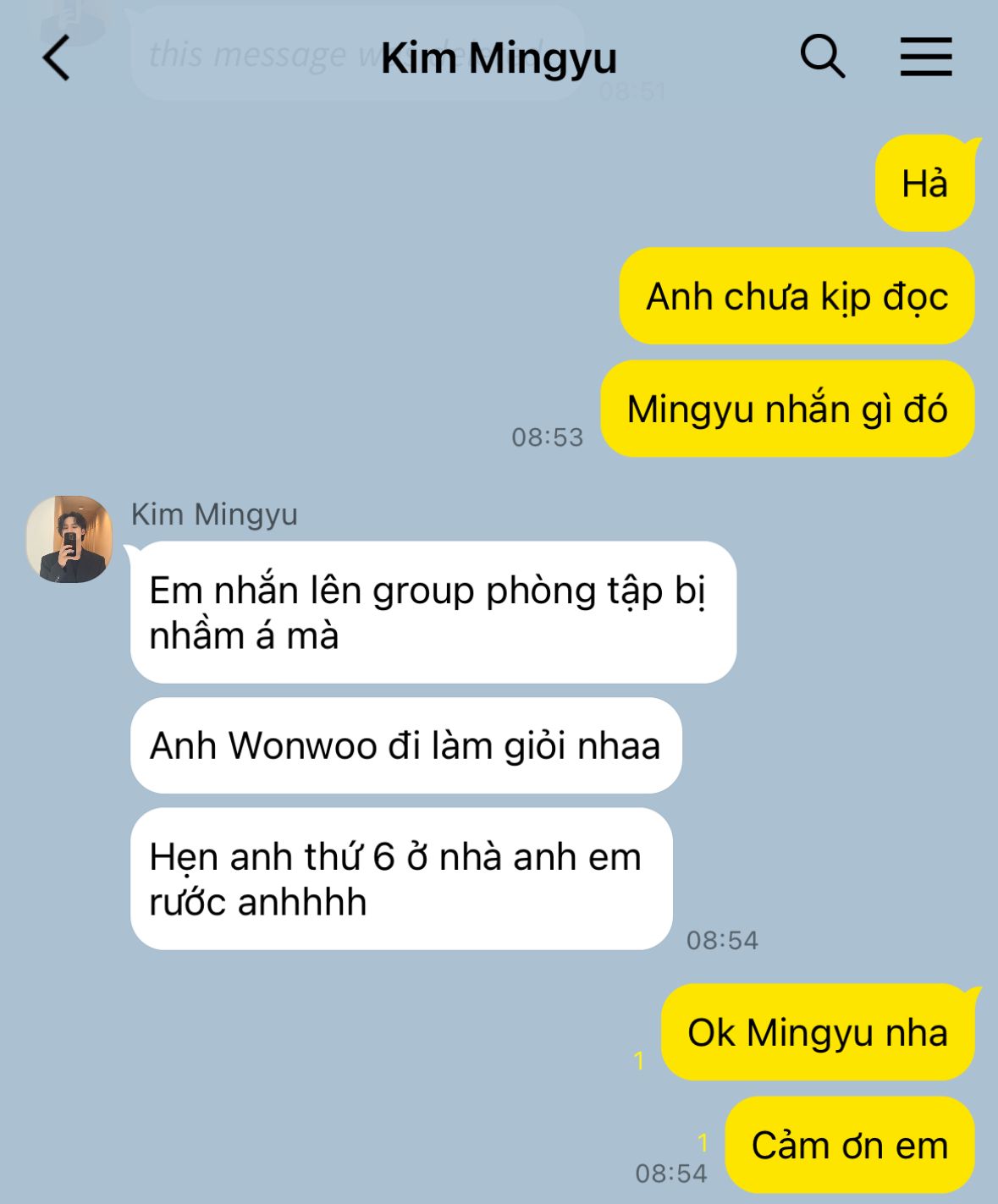Tap the Kim Mingyu chat title
The height and width of the screenshot is (1204, 998).
click(499, 58)
